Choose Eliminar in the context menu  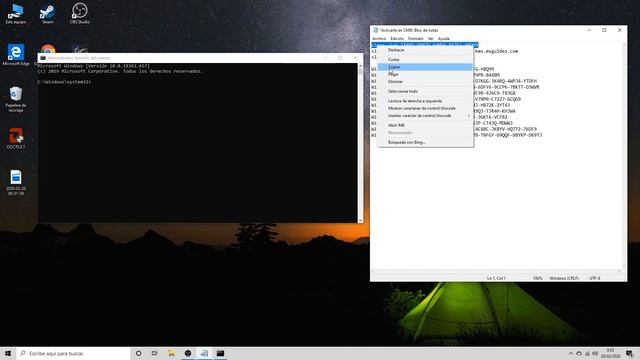pyautogui.click(x=425, y=82)
